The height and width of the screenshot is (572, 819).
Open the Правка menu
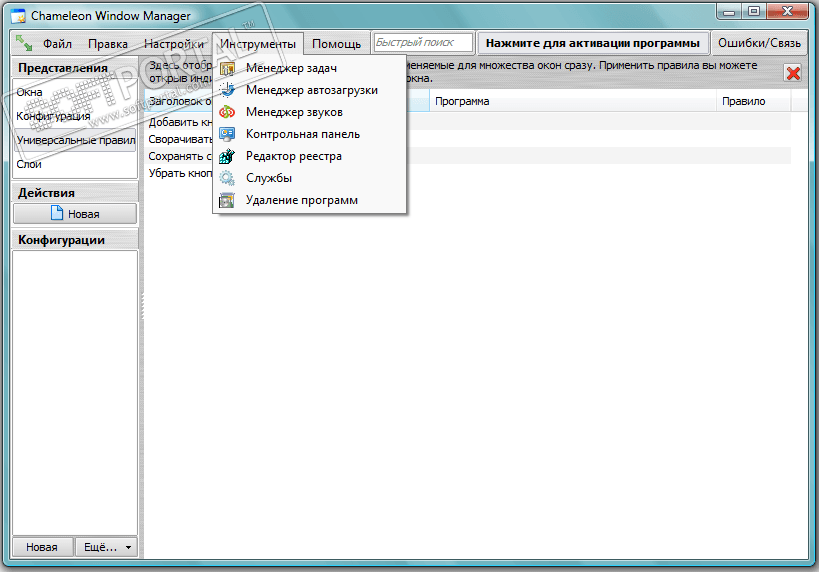point(108,44)
